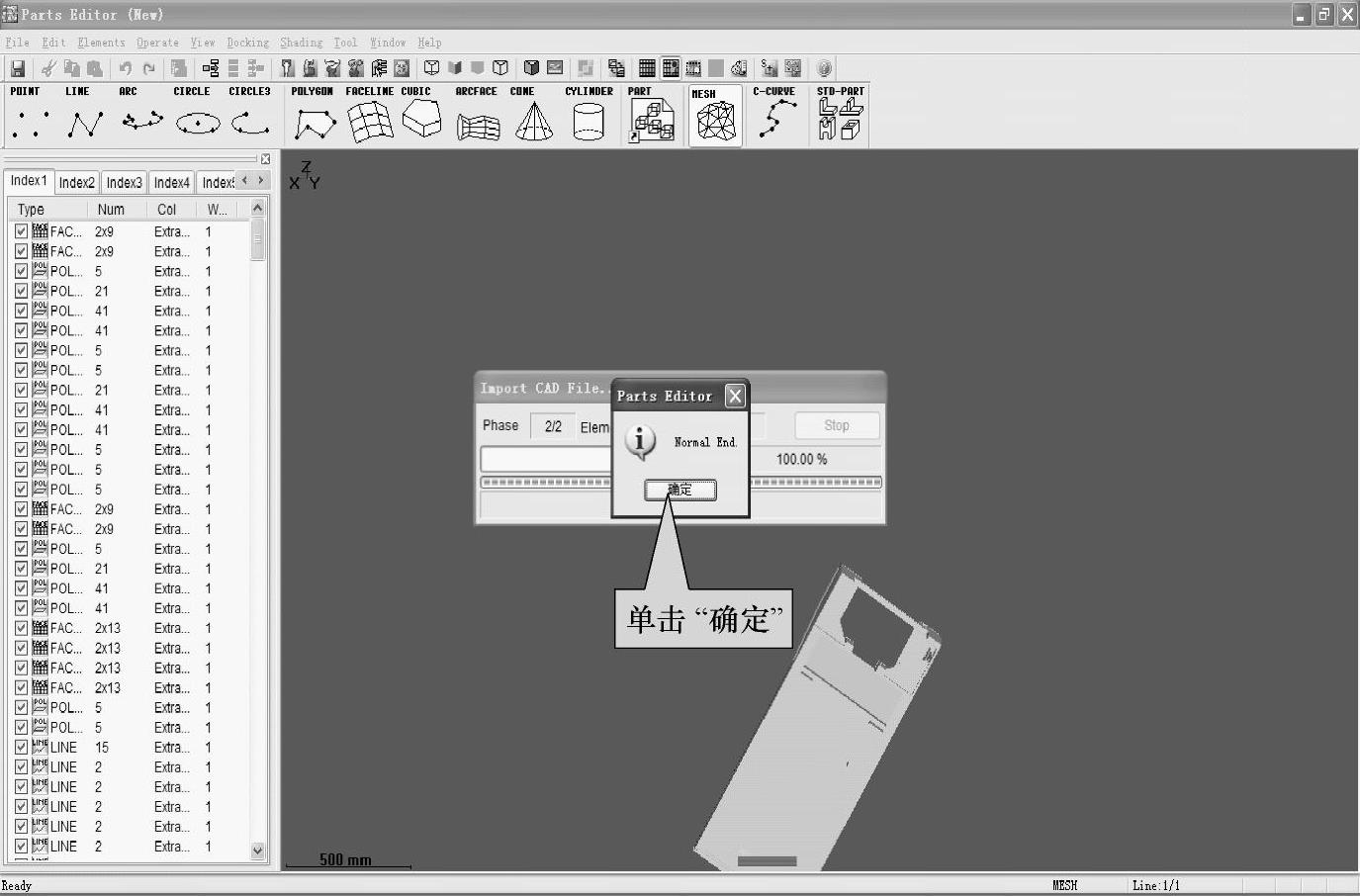The width and height of the screenshot is (1360, 896).
Task: Switch to the Index3 tab
Action: click(x=124, y=182)
